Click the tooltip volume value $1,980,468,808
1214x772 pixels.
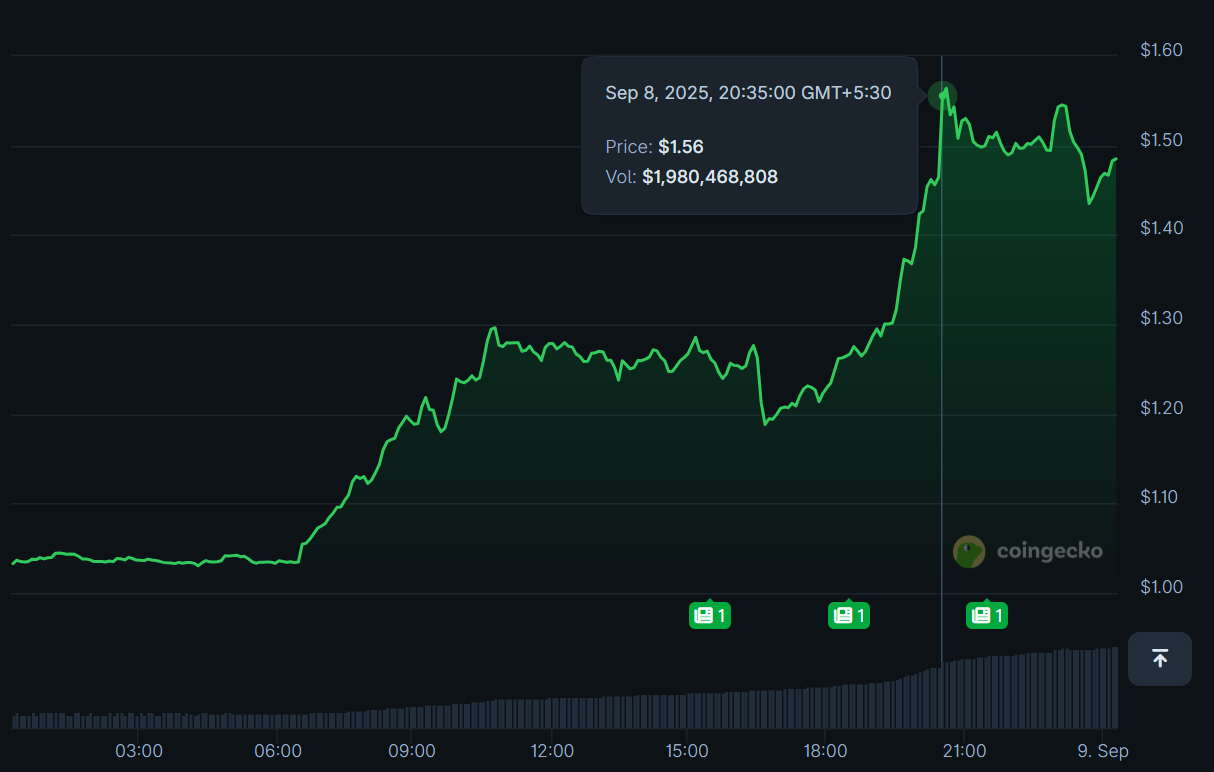pyautogui.click(x=710, y=177)
